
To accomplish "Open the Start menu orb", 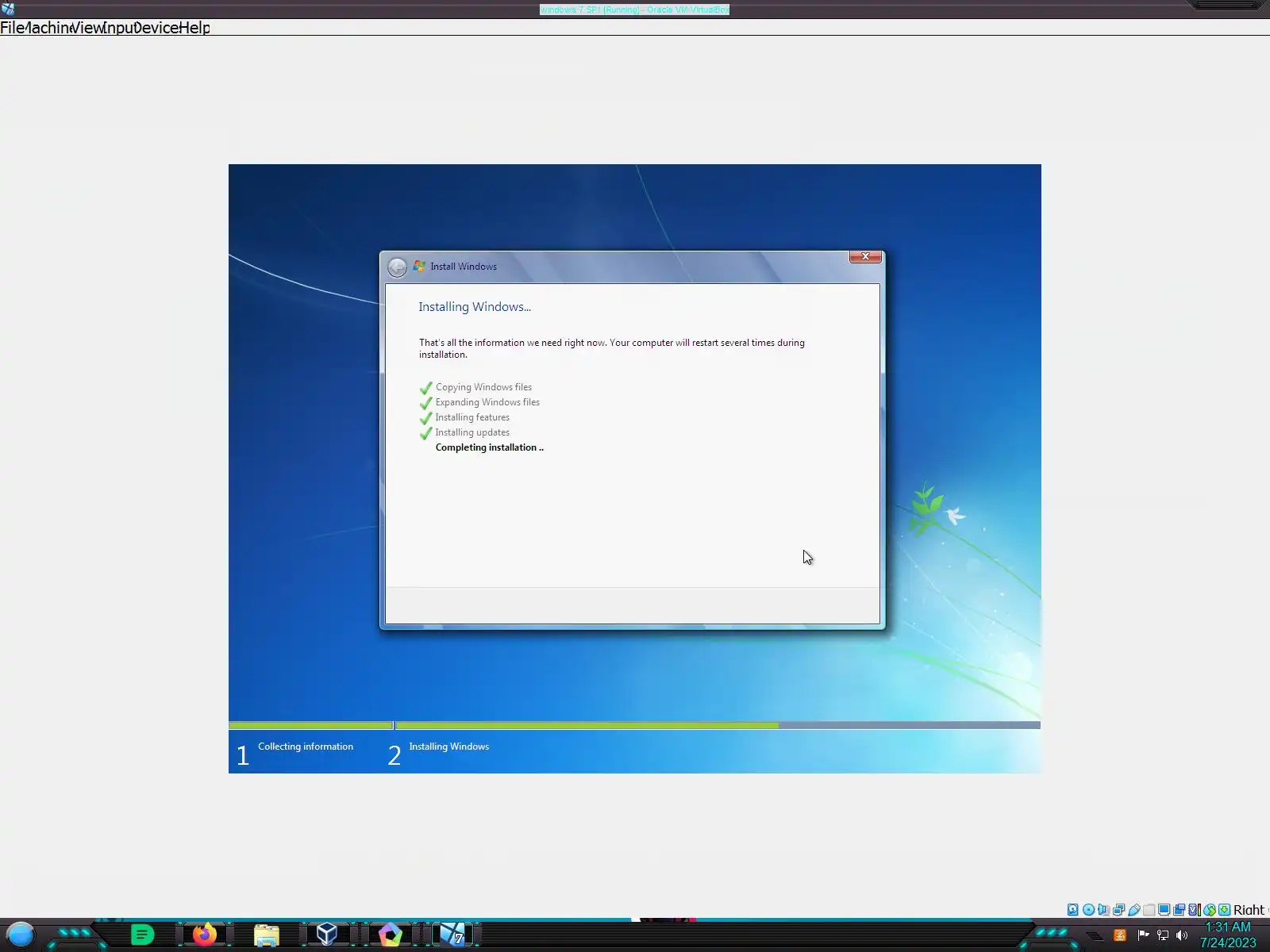I will click(x=21, y=935).
